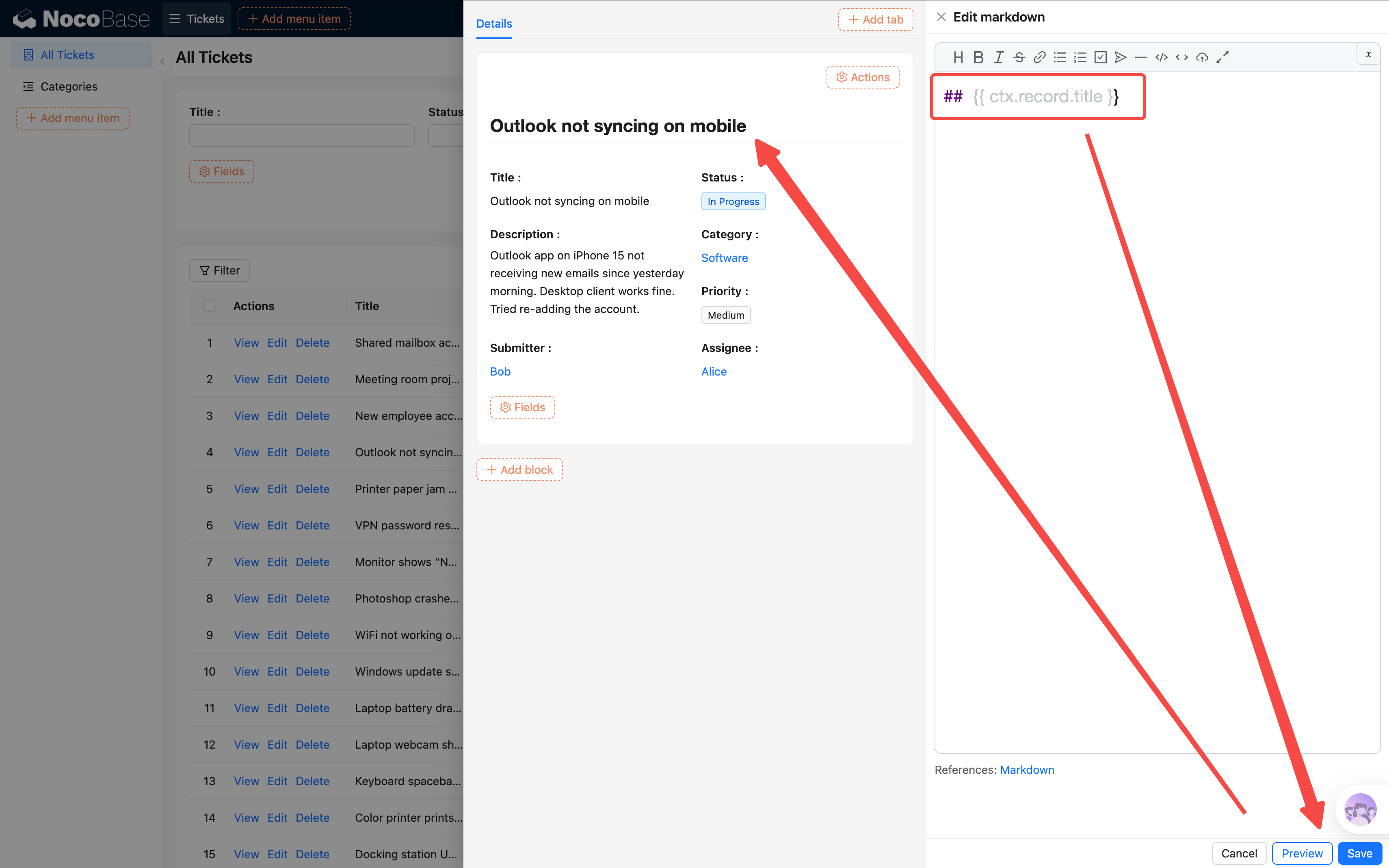Screen dimensions: 1389x868
Task: Open the orange Actions settings menu
Action: click(x=863, y=78)
